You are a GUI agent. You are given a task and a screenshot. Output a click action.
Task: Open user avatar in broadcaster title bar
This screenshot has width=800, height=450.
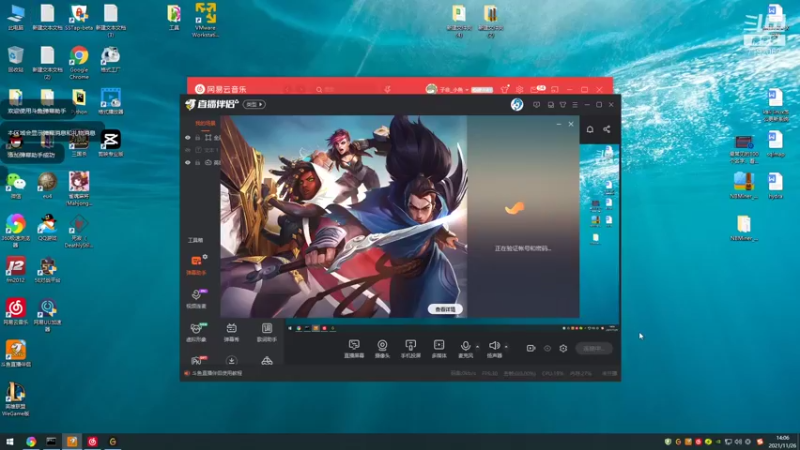517,105
